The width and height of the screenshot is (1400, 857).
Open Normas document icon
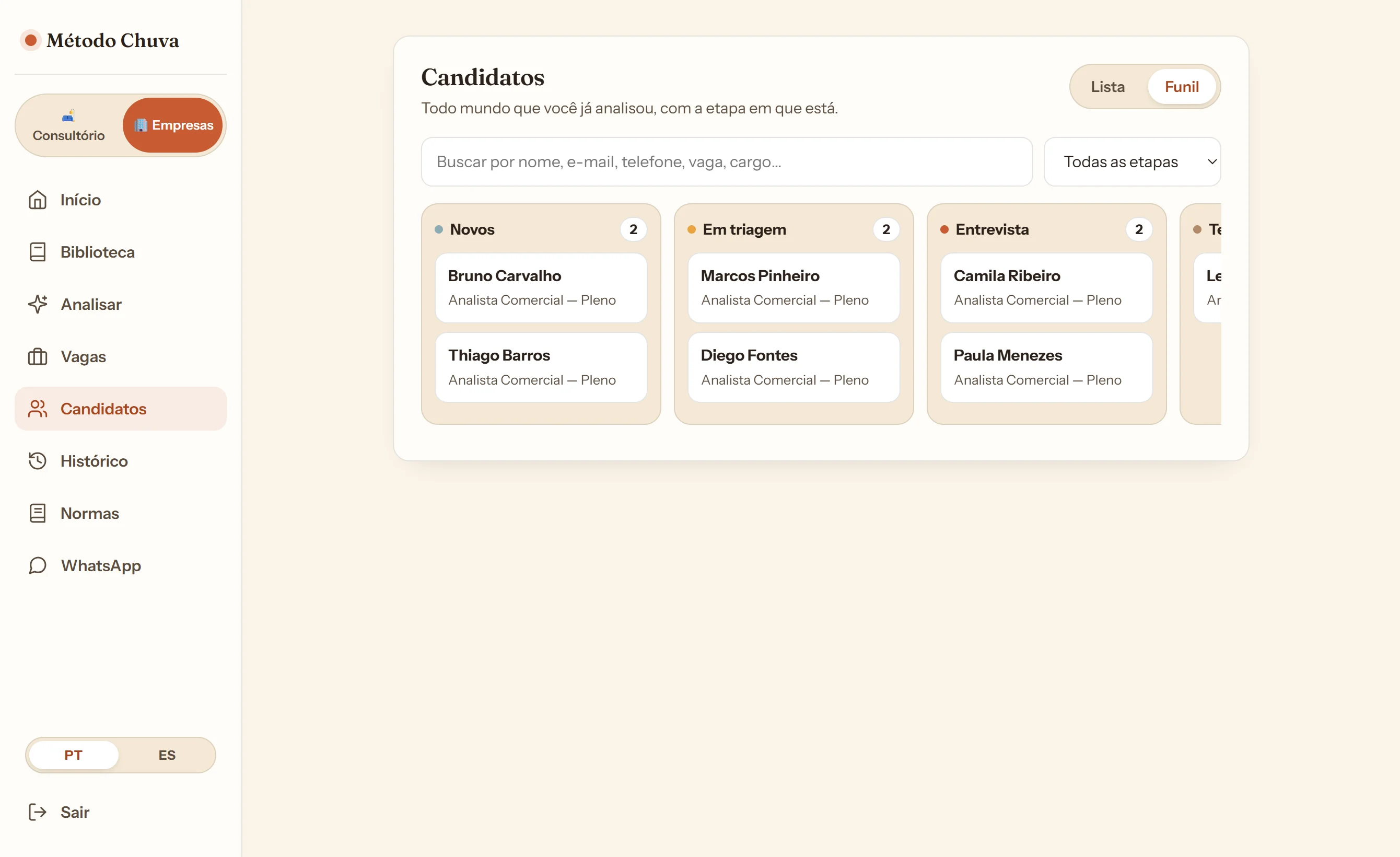[x=38, y=513]
